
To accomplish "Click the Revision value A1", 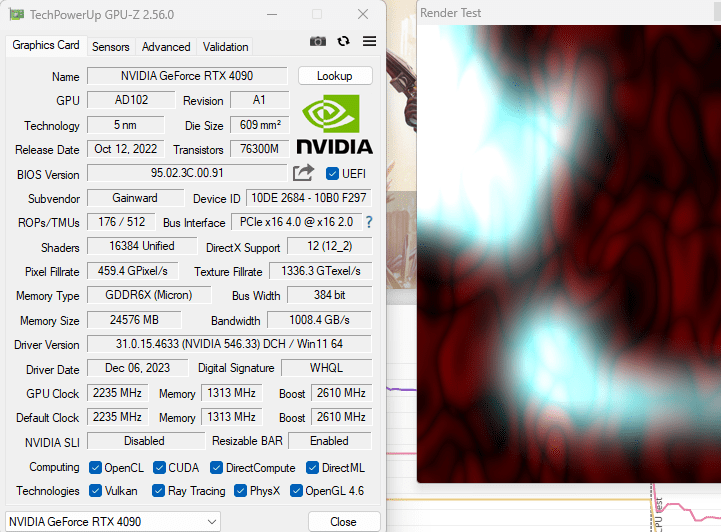I will (259, 100).
